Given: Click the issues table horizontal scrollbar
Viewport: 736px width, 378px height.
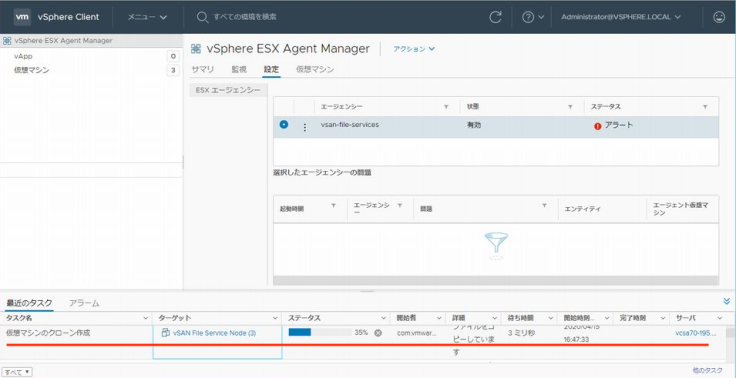Looking at the screenshot, I should (496, 280).
